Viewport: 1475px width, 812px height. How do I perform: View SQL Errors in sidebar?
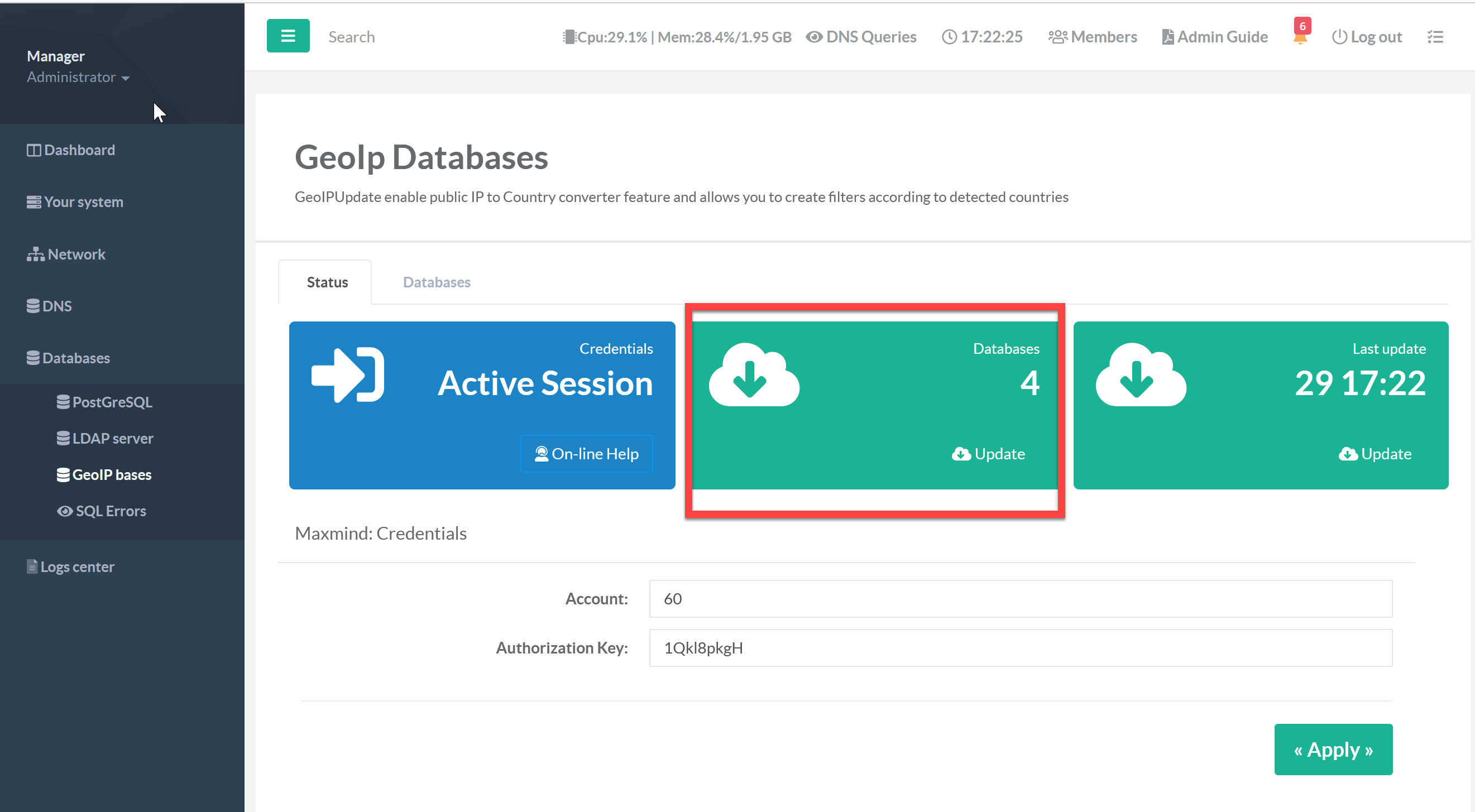pos(102,511)
